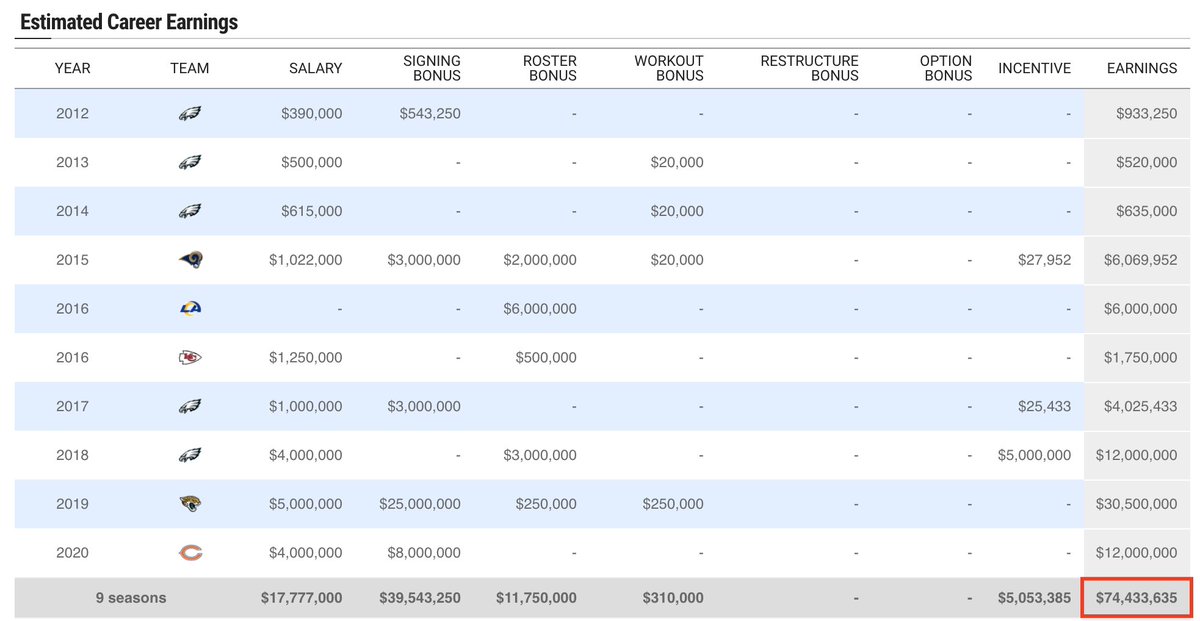This screenshot has height=621, width=1200.
Task: Click the $635,000 earnings value
Action: pos(1147,211)
